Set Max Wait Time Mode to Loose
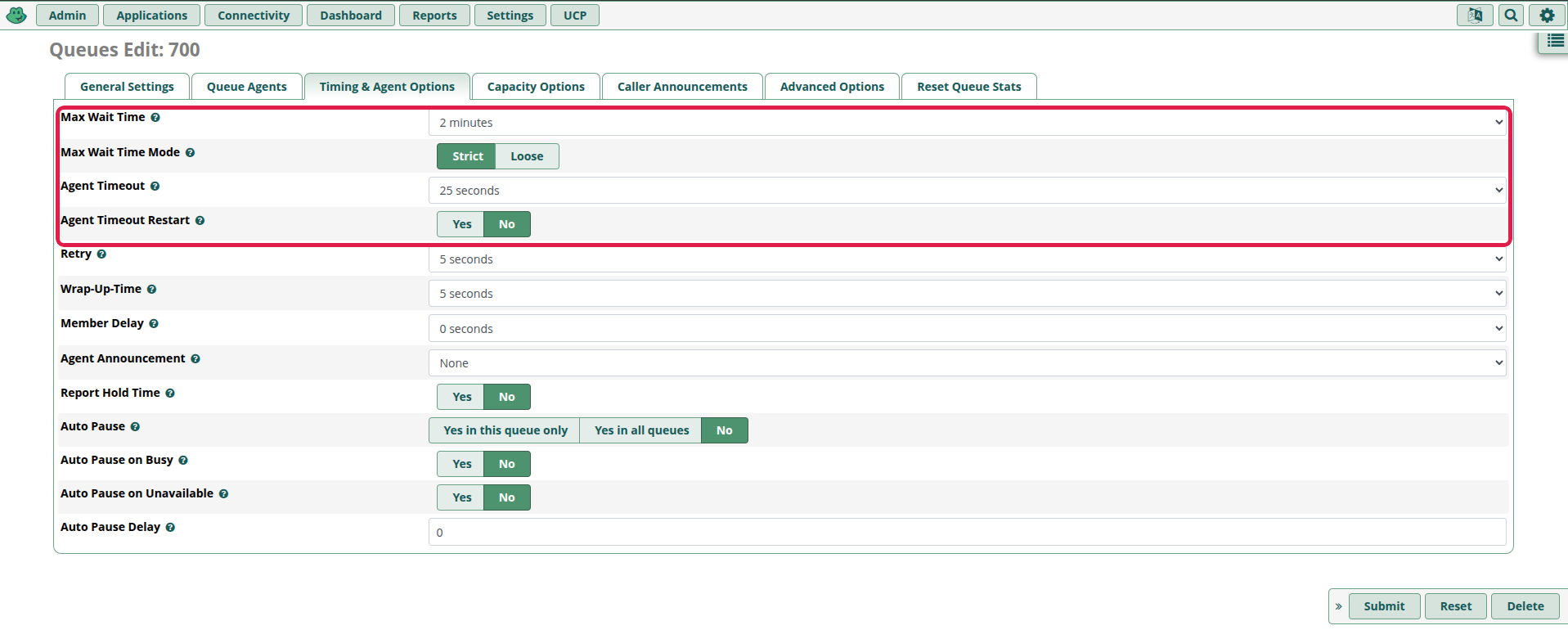 [527, 156]
